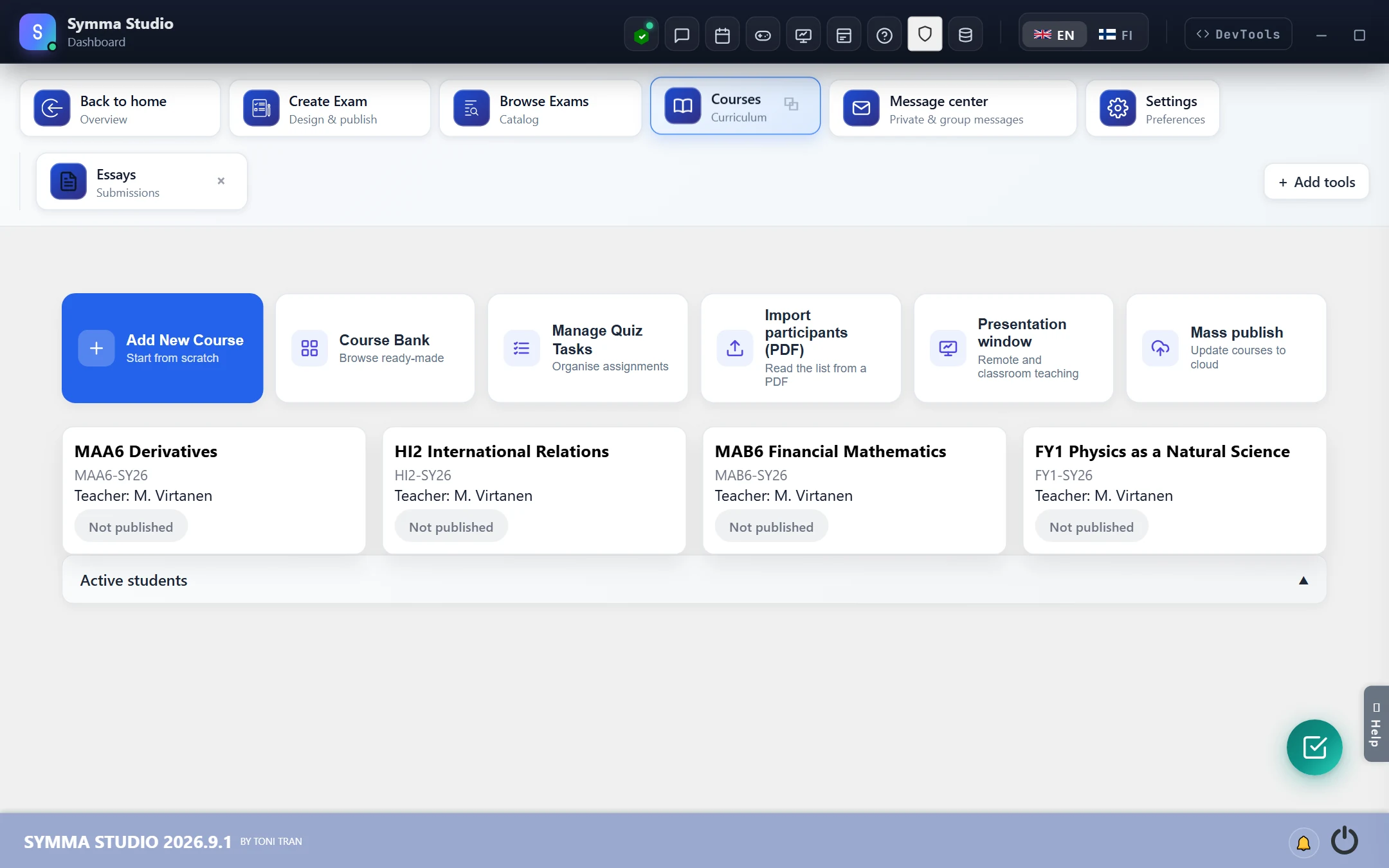Open the MAB6 Financial Mathematics course
The image size is (1389, 868).
coord(855,491)
